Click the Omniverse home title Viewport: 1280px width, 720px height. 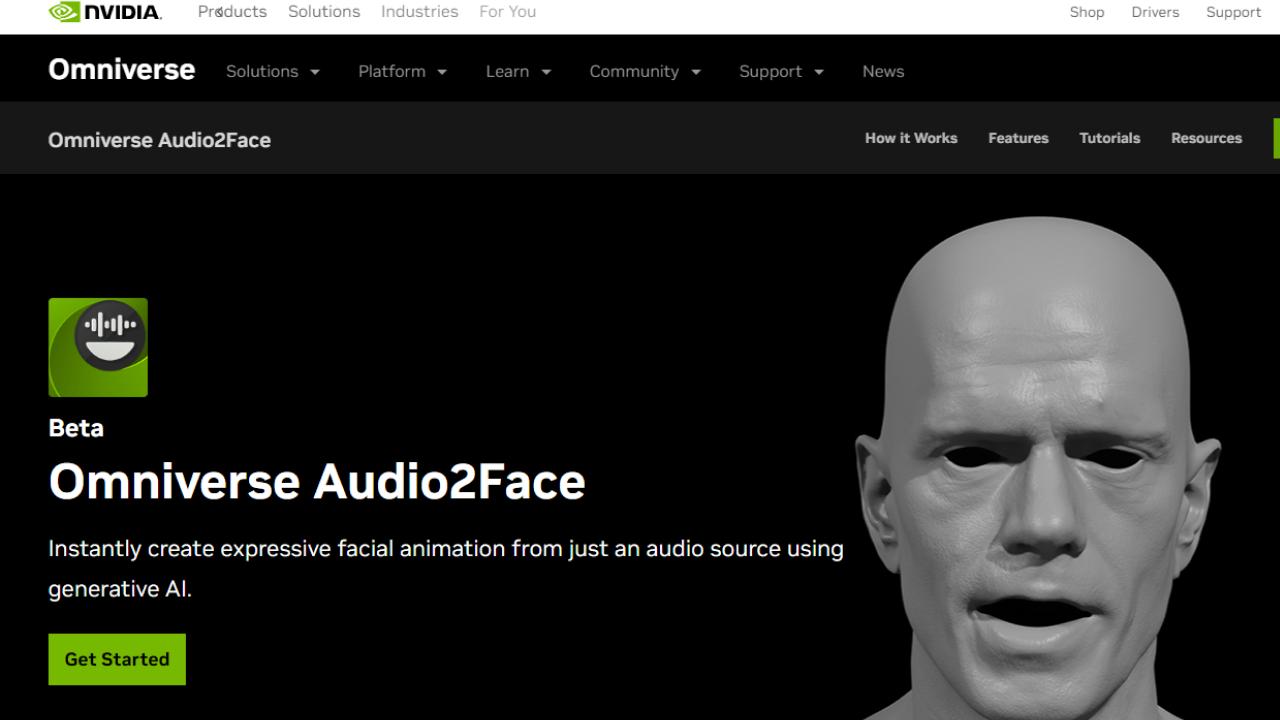122,70
